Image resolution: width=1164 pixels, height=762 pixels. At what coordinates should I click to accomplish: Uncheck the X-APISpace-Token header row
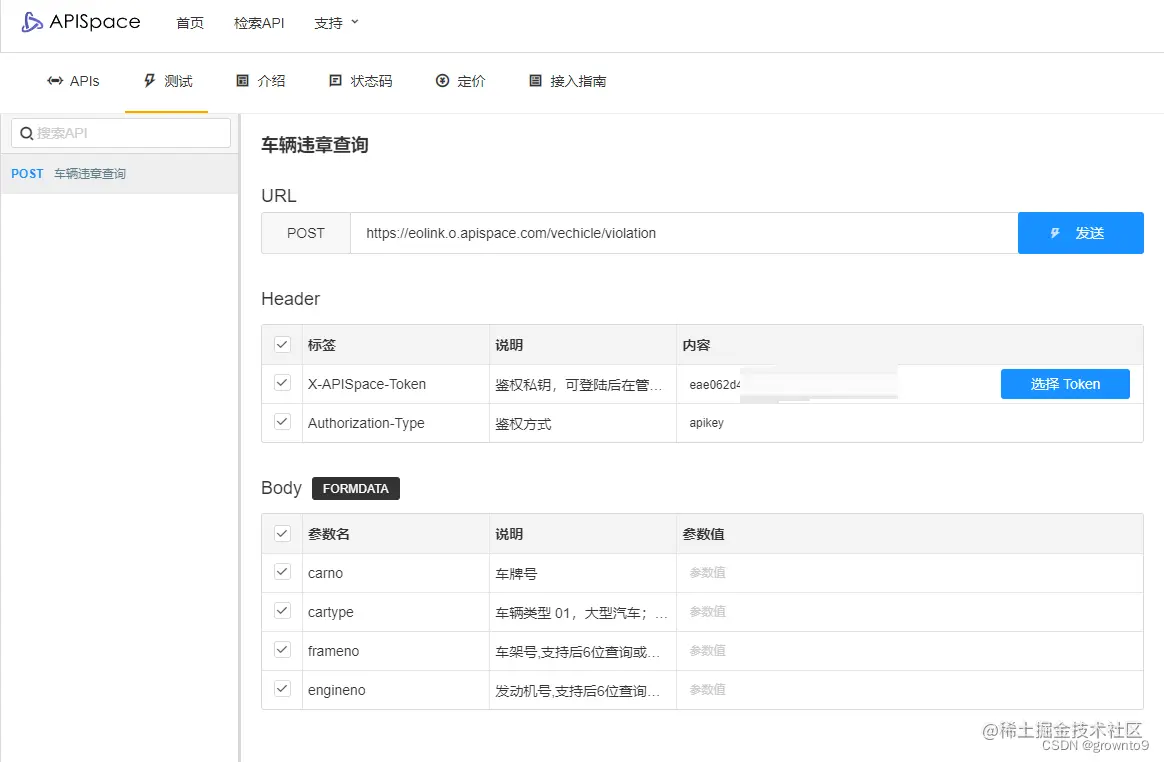point(281,383)
